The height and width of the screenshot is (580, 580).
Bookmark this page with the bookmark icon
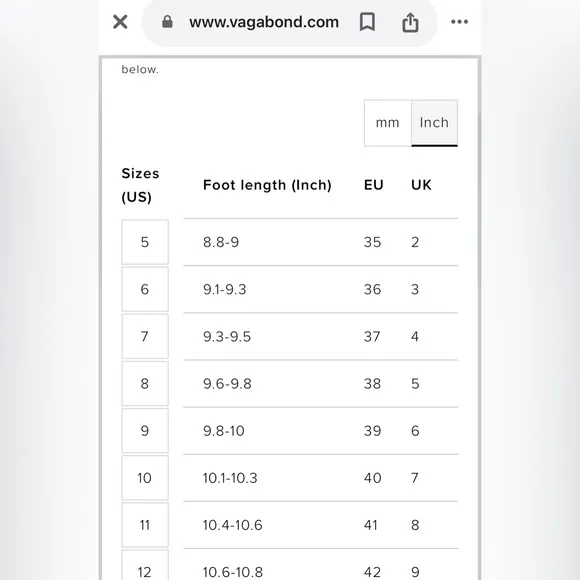367,22
